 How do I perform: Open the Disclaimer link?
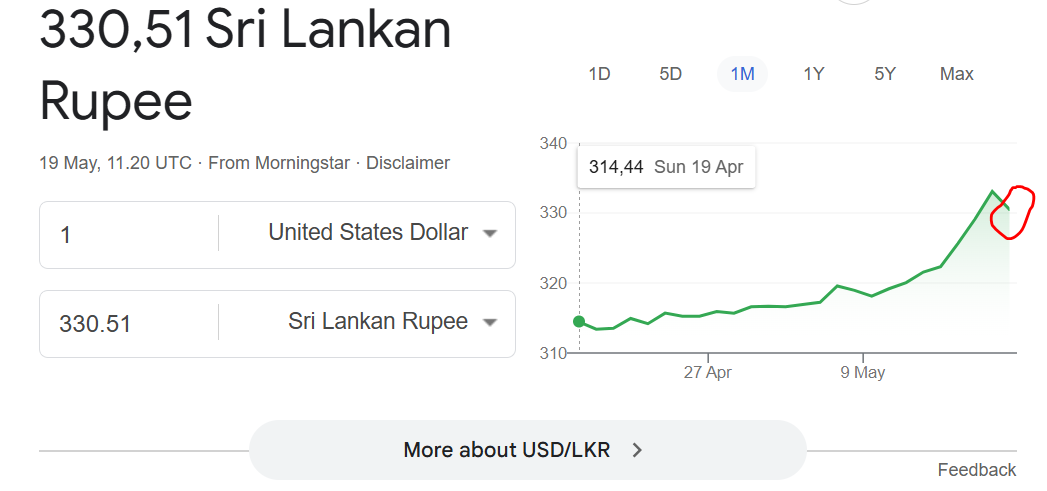(408, 162)
